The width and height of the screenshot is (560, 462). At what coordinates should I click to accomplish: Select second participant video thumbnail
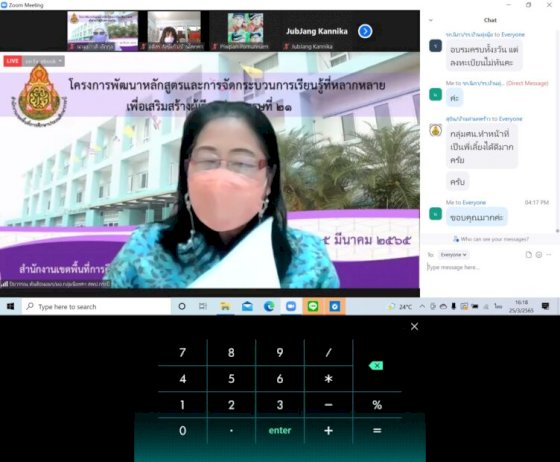click(x=175, y=31)
